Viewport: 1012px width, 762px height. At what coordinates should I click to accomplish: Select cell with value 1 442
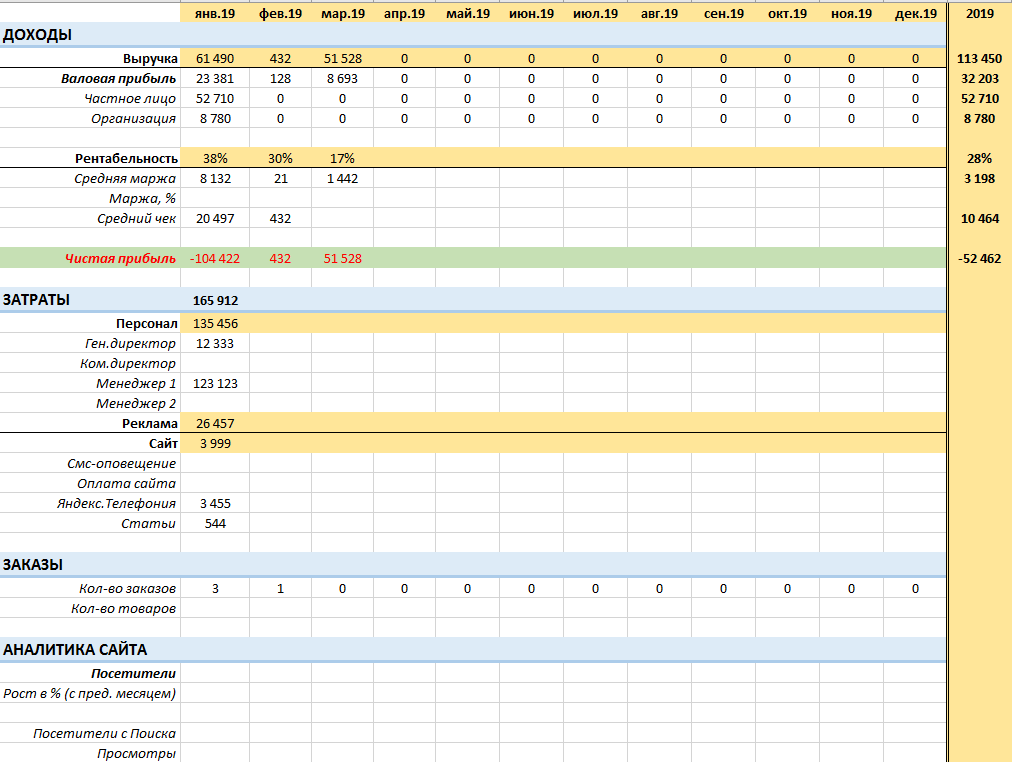(343, 179)
